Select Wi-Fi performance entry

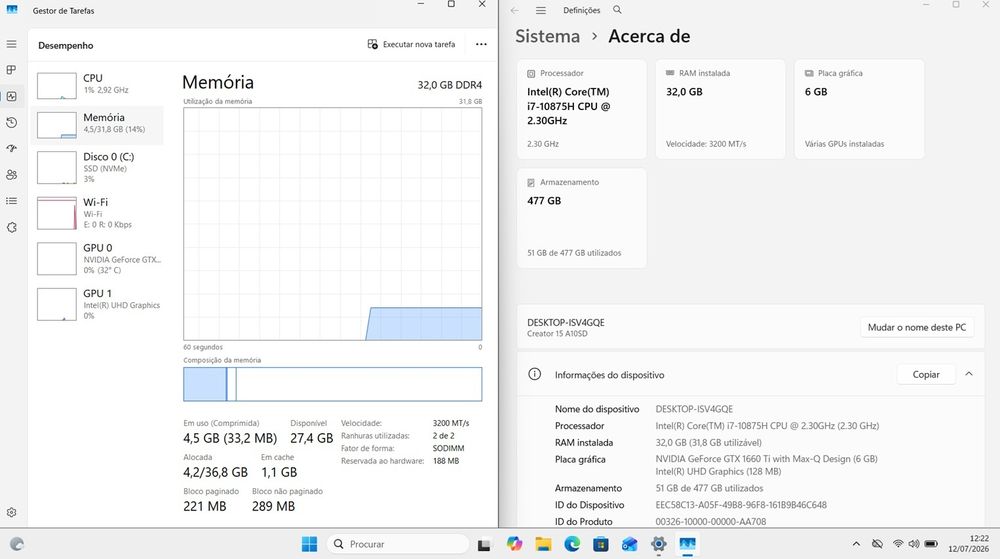tap(98, 213)
